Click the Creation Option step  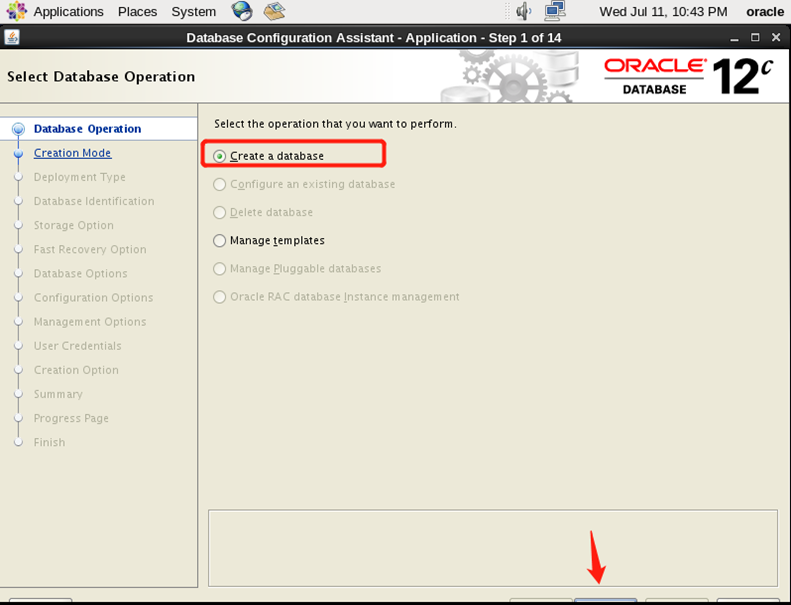pyautogui.click(x=76, y=370)
